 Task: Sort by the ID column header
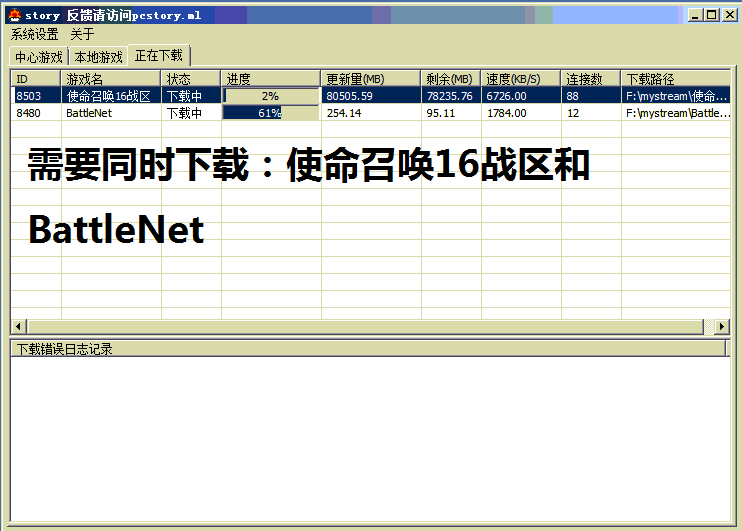coord(36,79)
